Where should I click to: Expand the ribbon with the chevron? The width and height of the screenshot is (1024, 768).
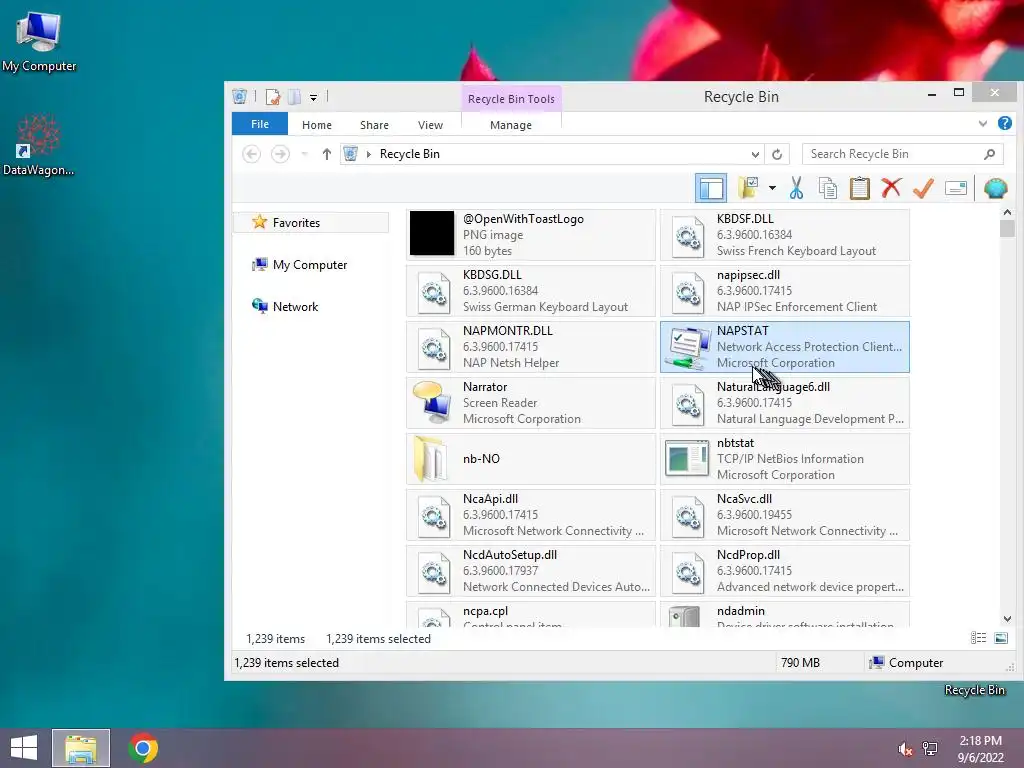(x=983, y=123)
